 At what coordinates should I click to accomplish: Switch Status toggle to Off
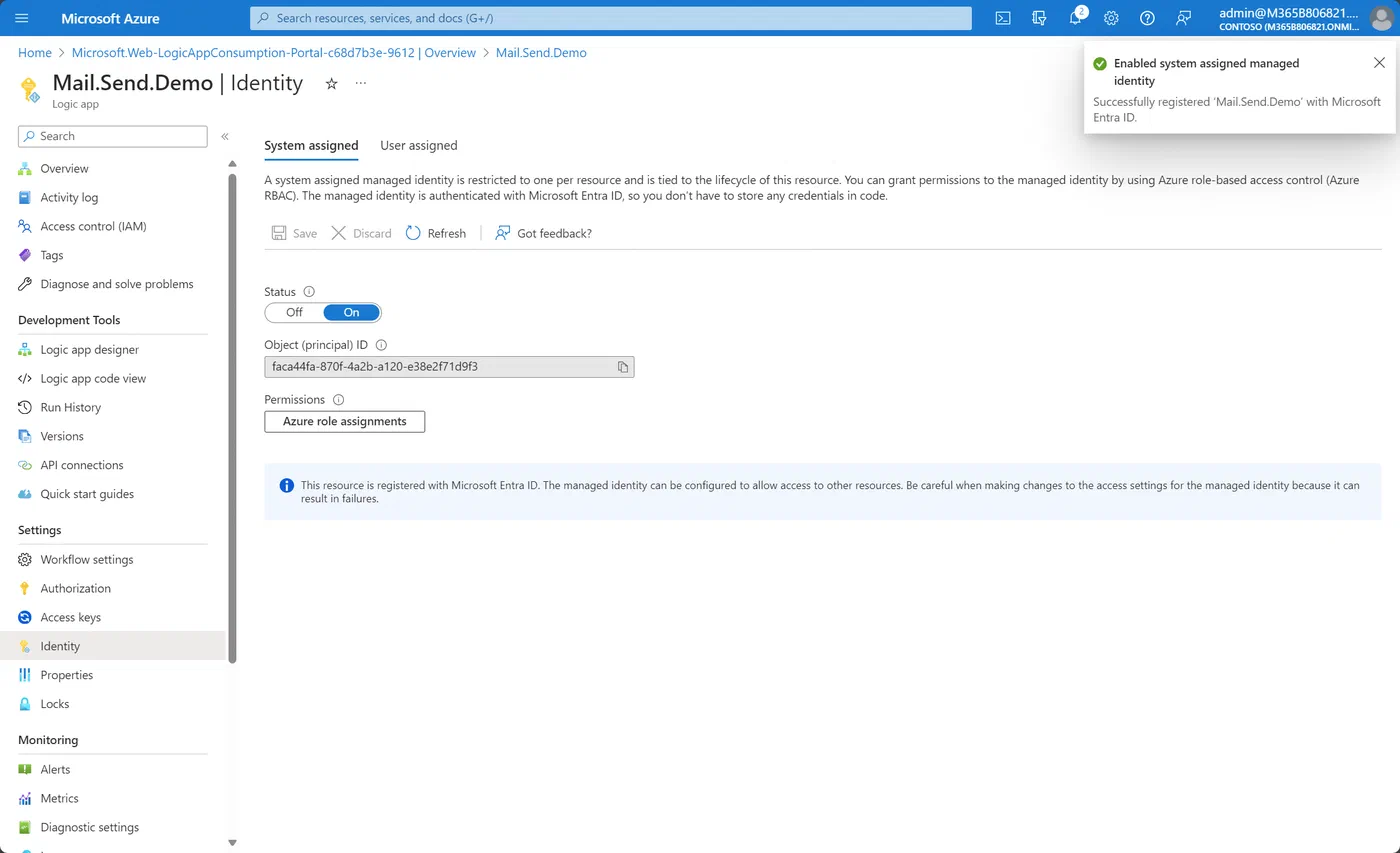(x=294, y=312)
